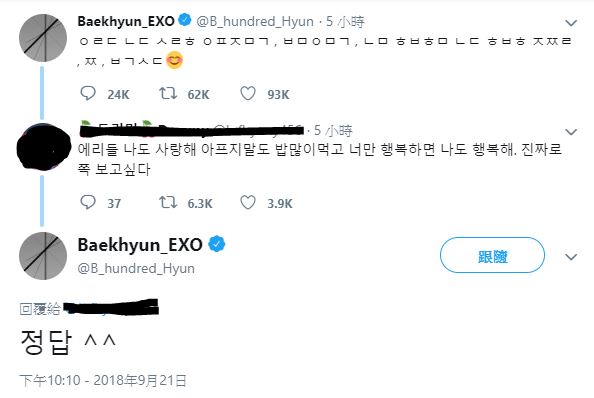Click @B_hundred_Hyun handle under the main name

(136, 268)
